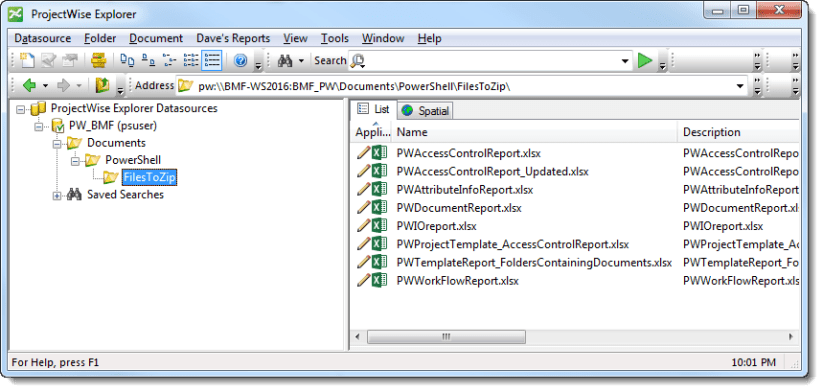823x392 pixels.
Task: Open help with the blue question-mark icon
Action: click(x=241, y=61)
